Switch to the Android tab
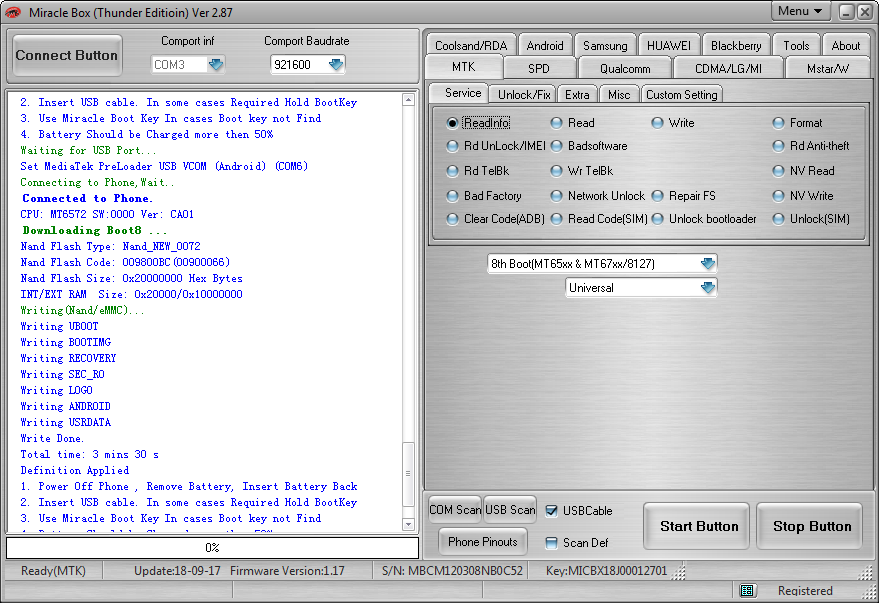Screen dimensions: 879x603 (544, 45)
